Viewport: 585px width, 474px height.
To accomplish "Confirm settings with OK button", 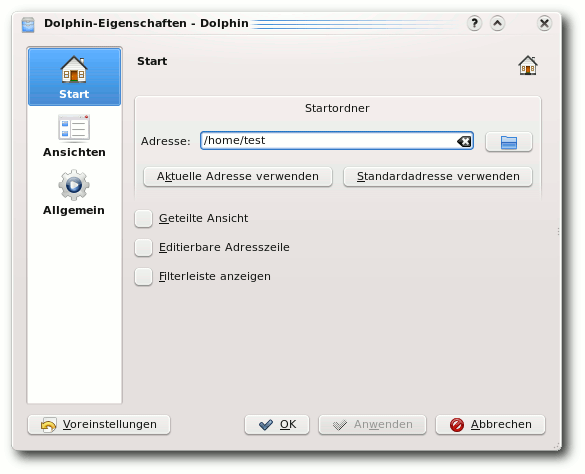I will 277,425.
